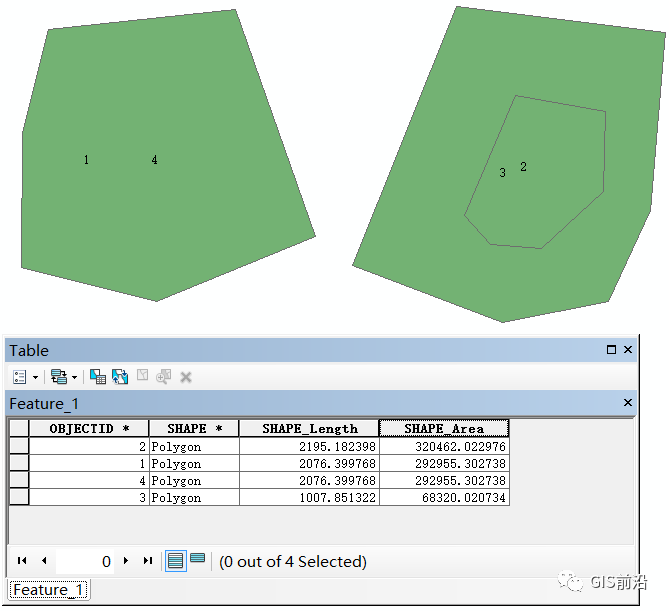
Task: Toggle Show selected records view
Action: click(197, 559)
